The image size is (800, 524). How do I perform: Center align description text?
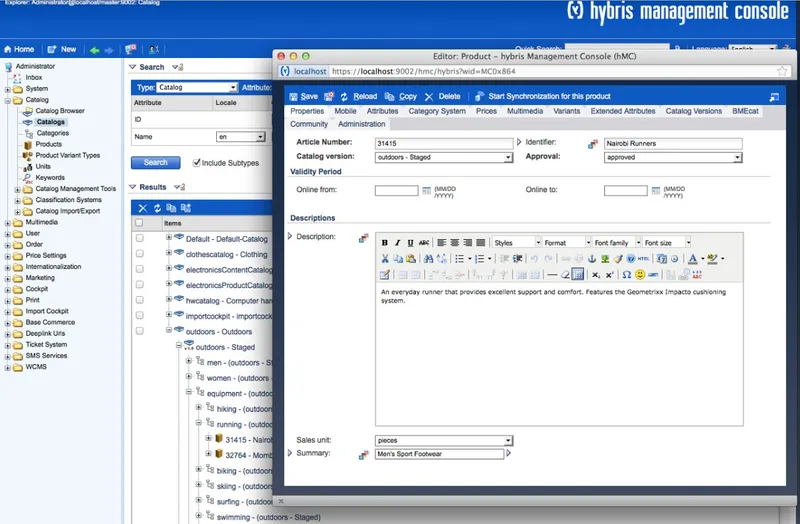click(455, 243)
